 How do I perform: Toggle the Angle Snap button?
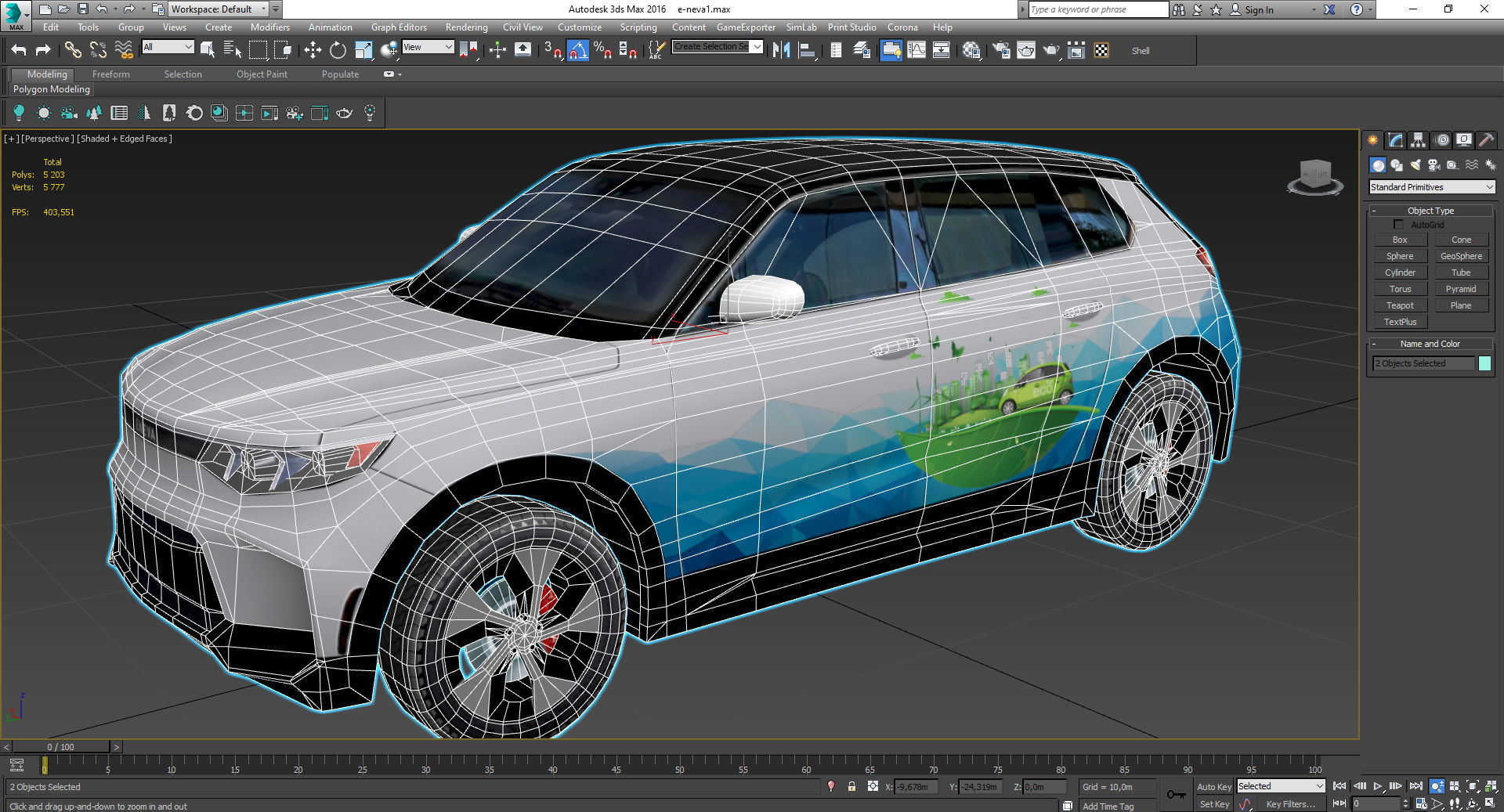tap(577, 50)
